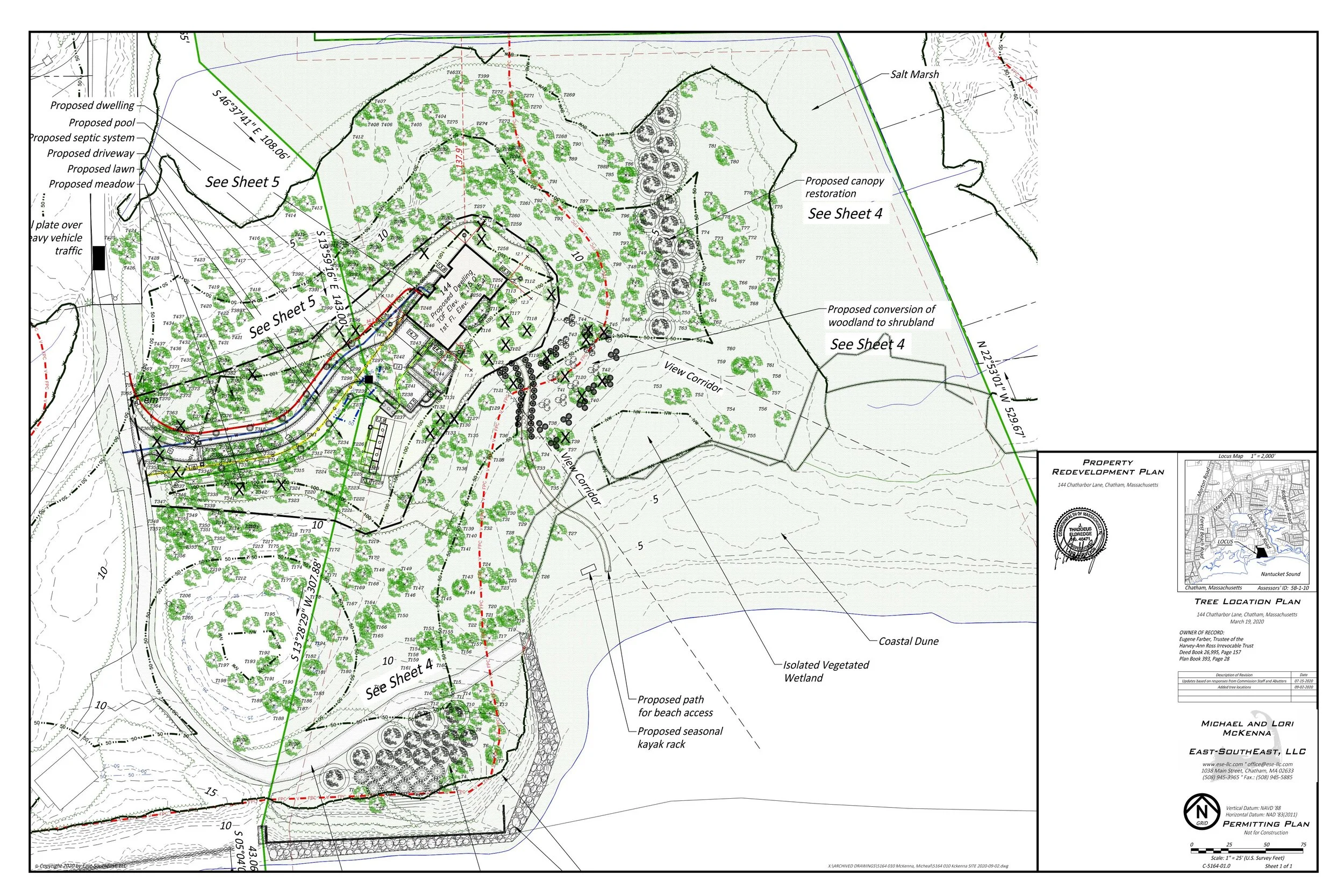Click the graphic scale bar
Viewport: 1344px width, 896px height.
(1247, 851)
